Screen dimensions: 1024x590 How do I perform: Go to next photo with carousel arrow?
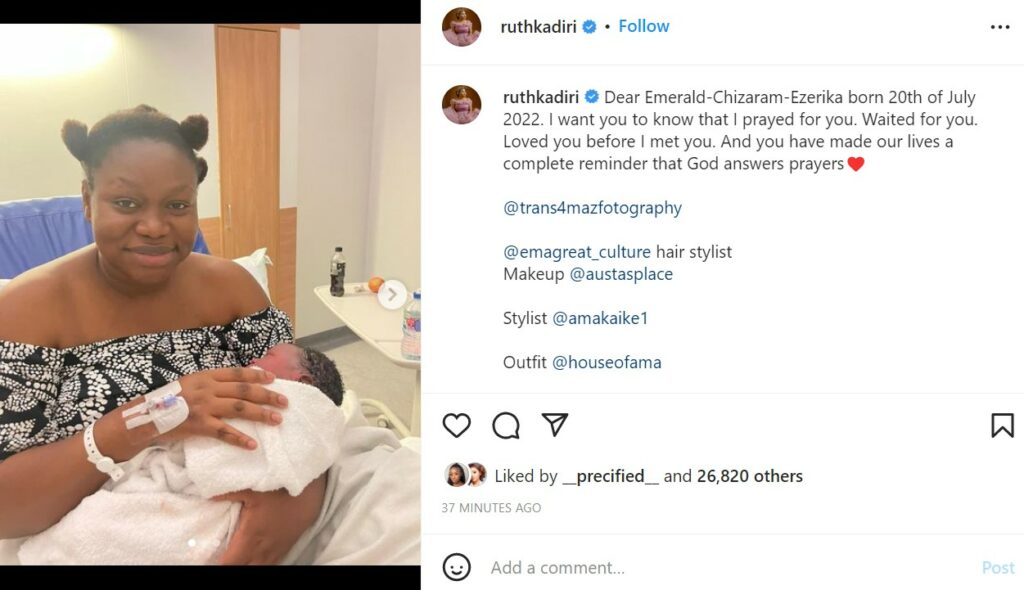pos(392,295)
